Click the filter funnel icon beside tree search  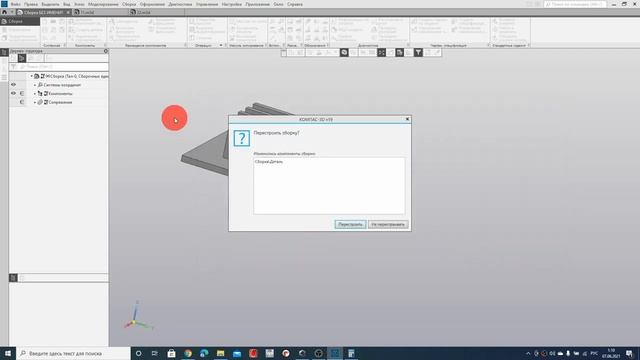click(x=13, y=67)
